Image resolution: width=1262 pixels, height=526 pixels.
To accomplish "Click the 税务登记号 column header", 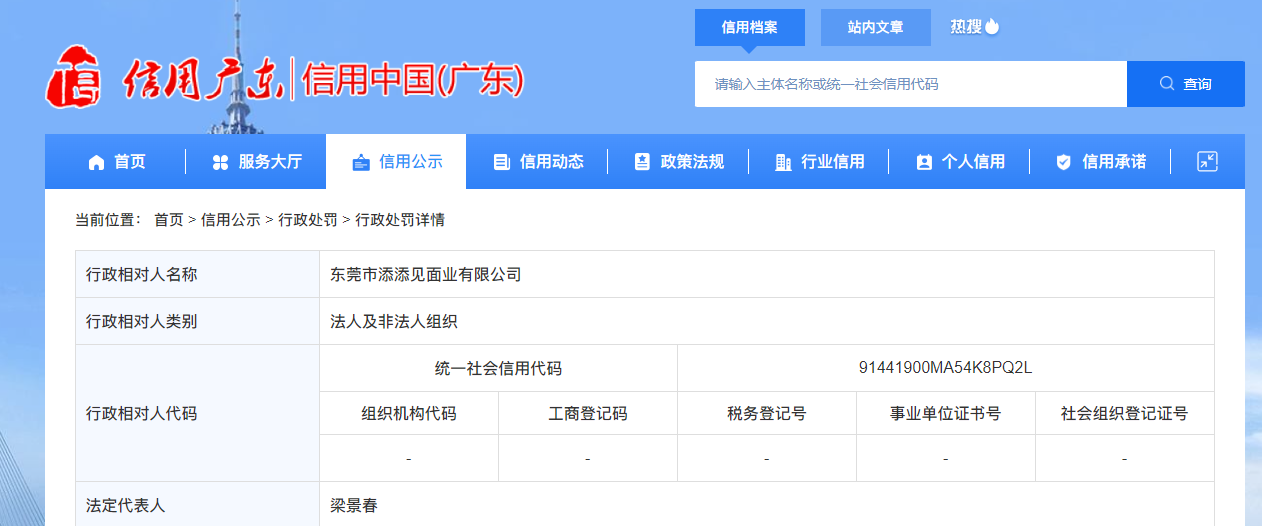I will click(x=767, y=413).
